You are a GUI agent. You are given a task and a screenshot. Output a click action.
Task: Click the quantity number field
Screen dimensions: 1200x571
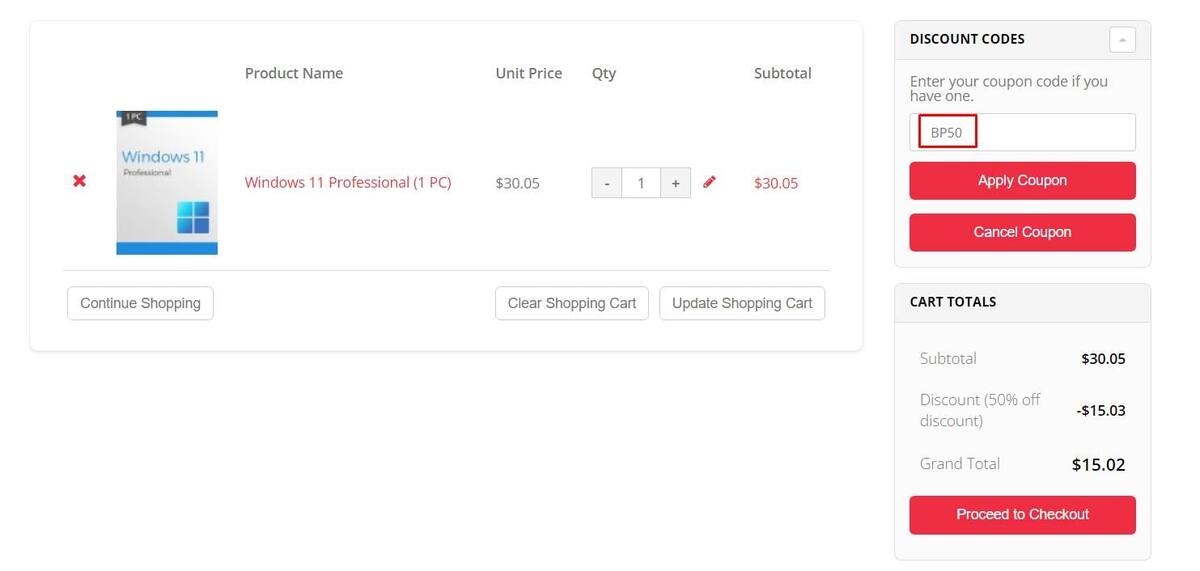pos(641,183)
